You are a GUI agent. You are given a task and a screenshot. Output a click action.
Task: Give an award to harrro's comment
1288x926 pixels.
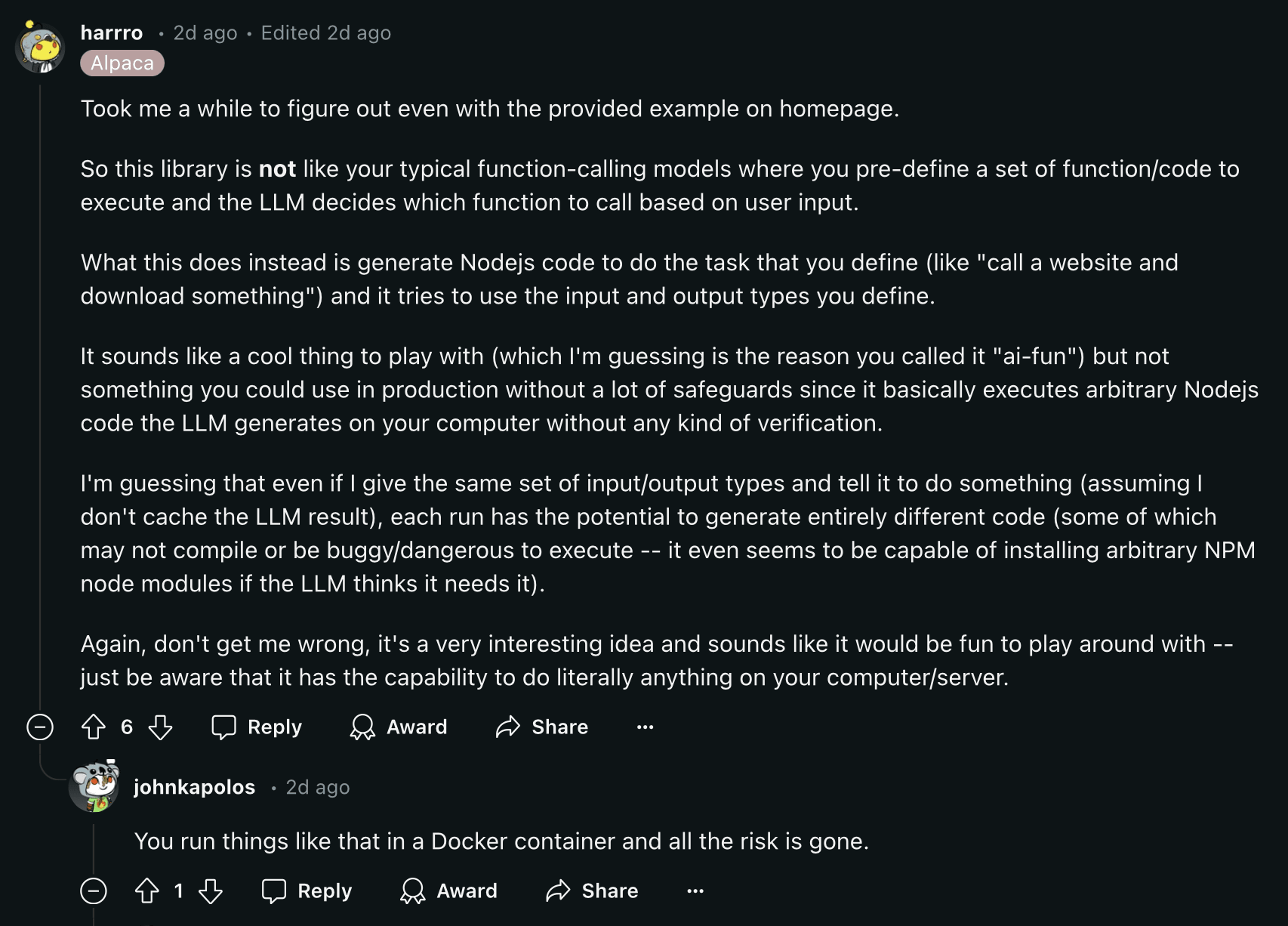point(399,727)
